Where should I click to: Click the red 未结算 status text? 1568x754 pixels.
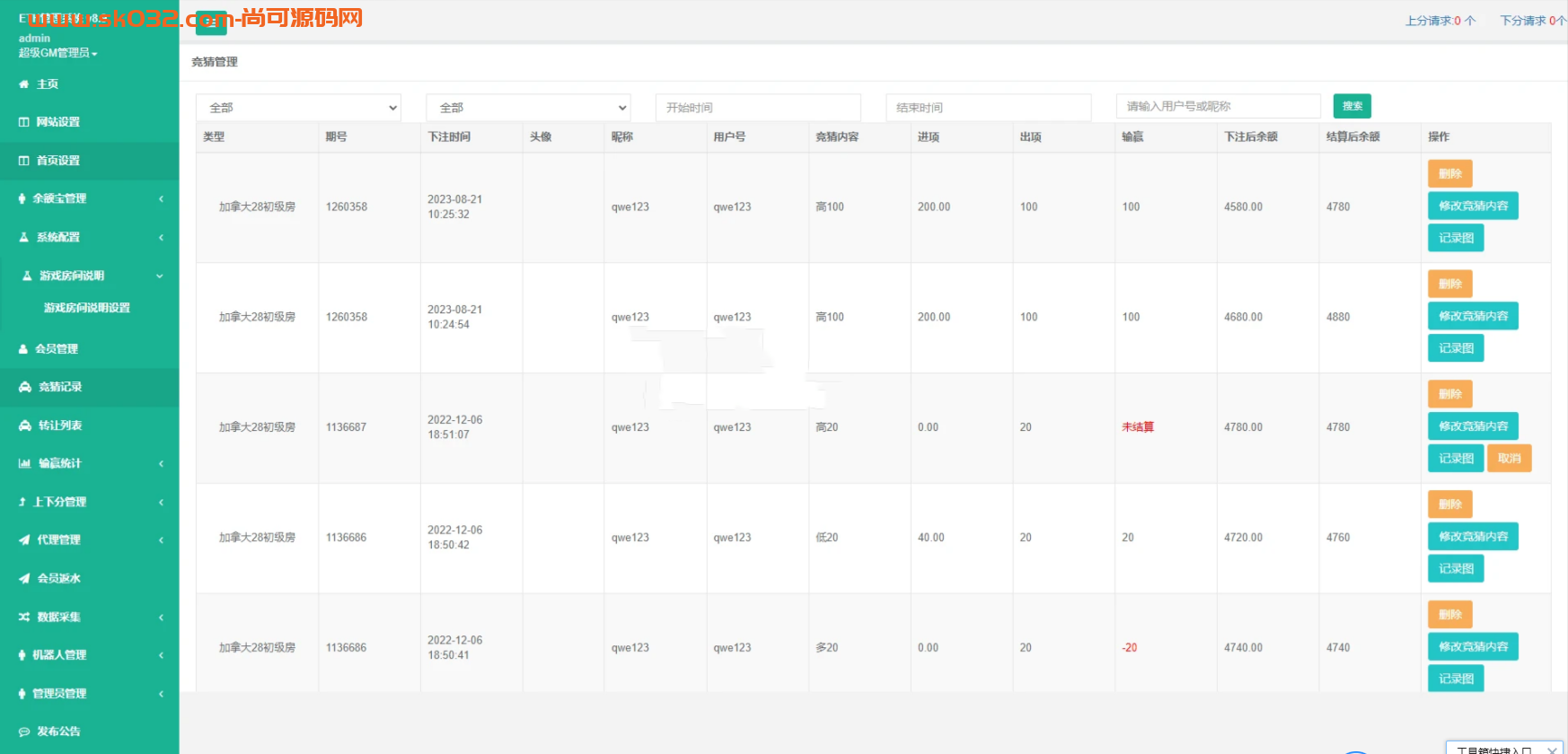click(x=1138, y=427)
